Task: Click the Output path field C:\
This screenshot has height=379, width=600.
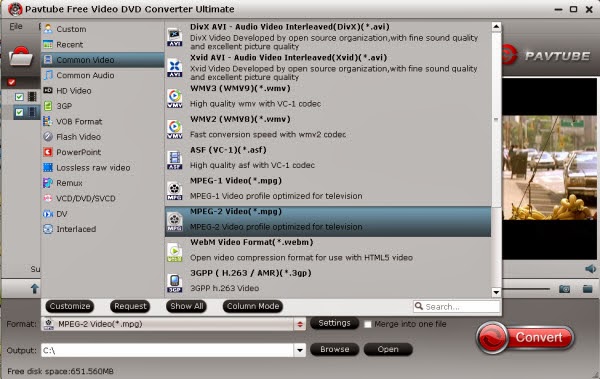Action: click(168, 350)
